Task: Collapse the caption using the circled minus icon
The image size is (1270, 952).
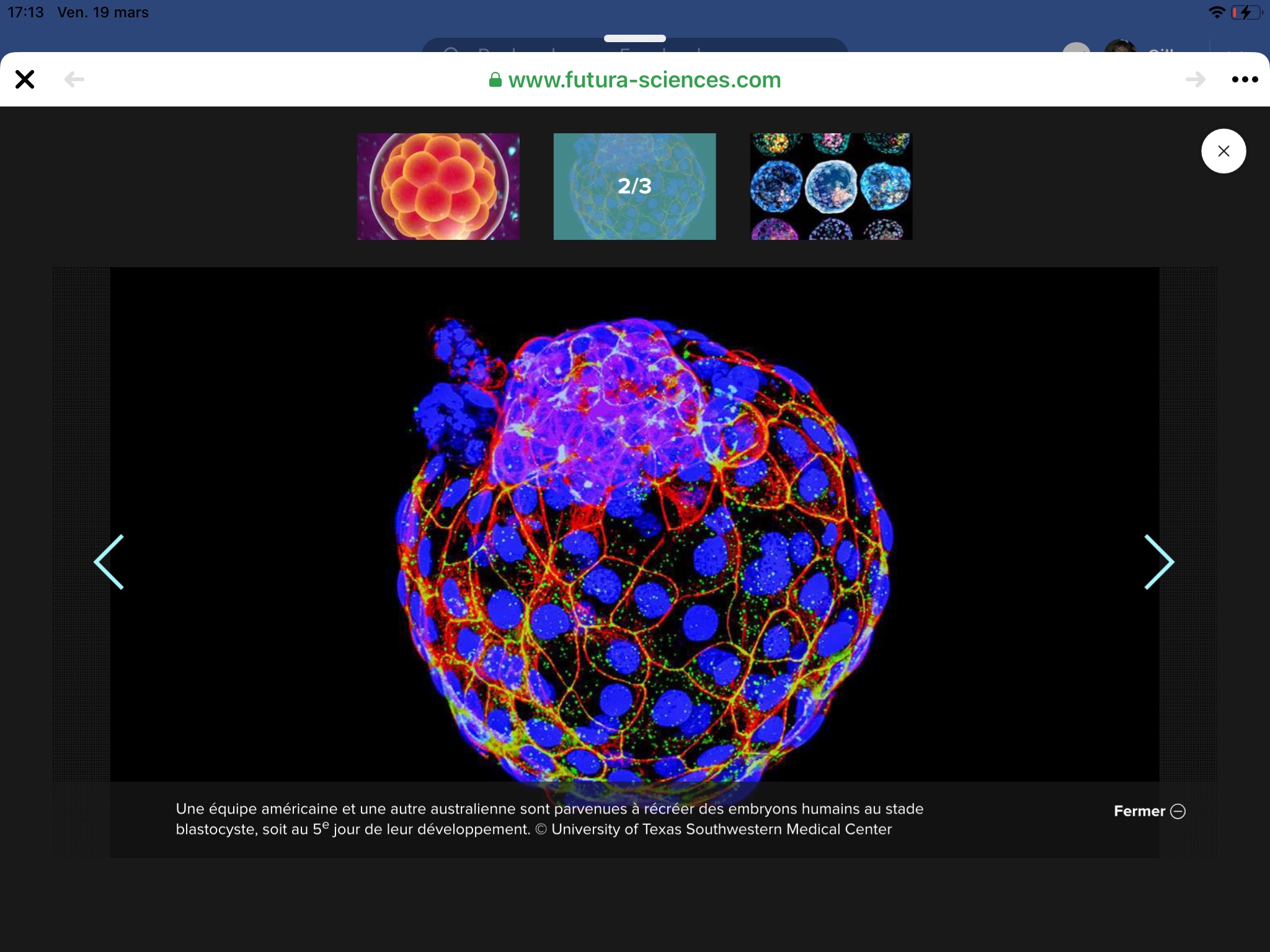Action: [1178, 811]
